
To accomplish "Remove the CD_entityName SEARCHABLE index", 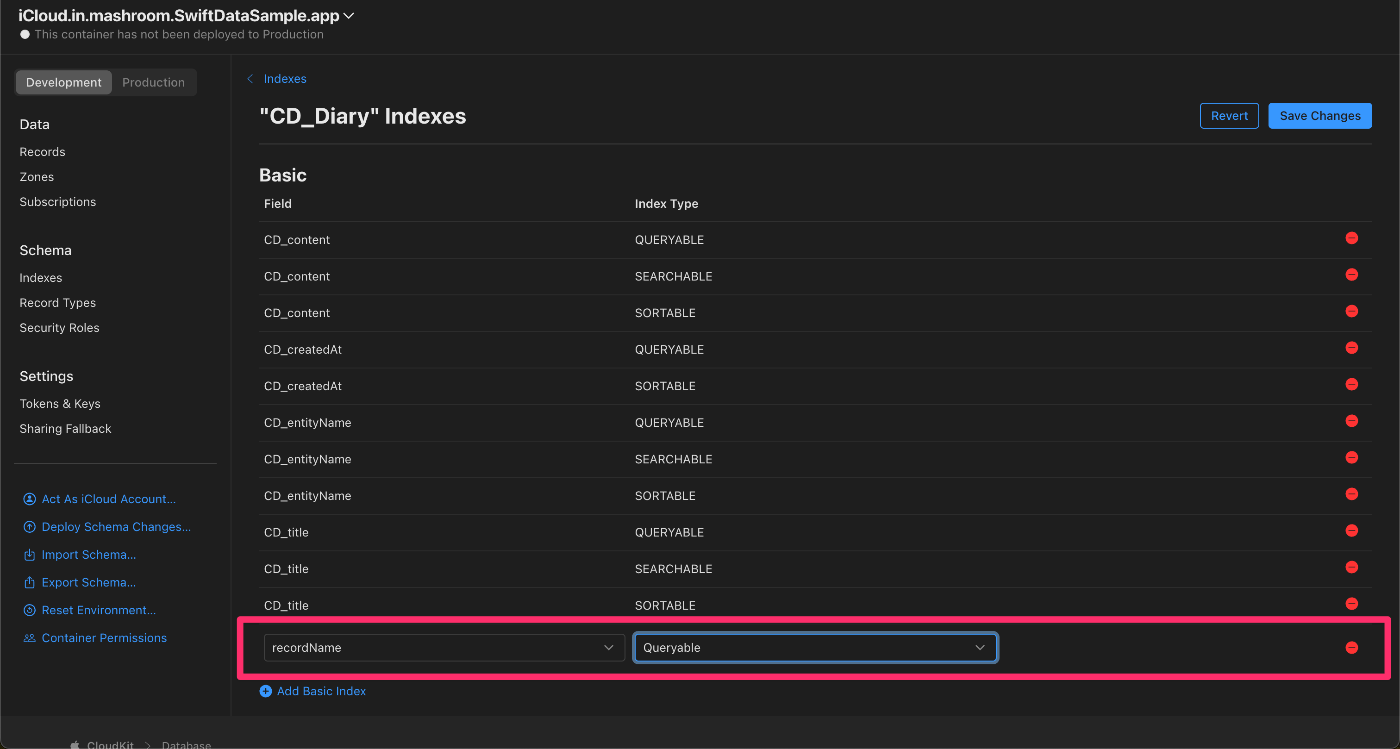I will point(1351,457).
